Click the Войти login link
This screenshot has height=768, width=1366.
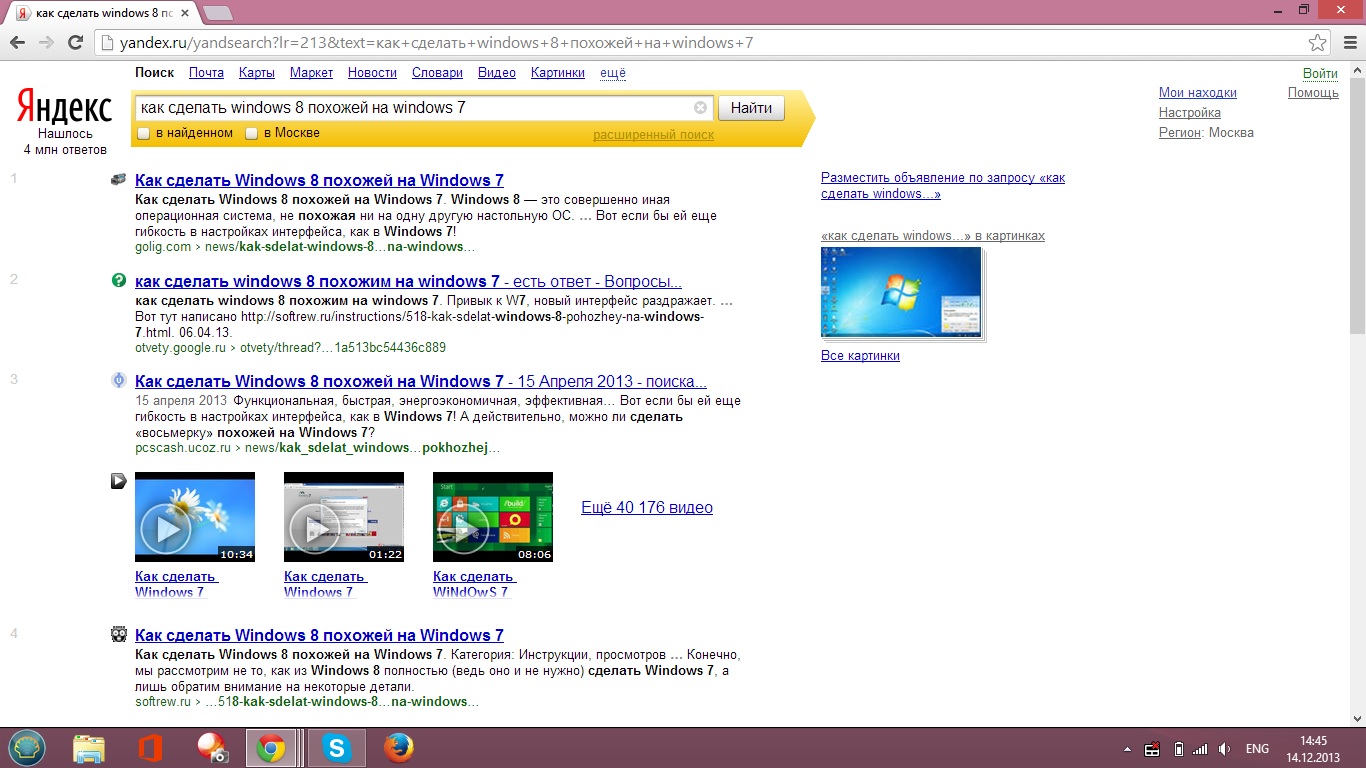point(1320,74)
